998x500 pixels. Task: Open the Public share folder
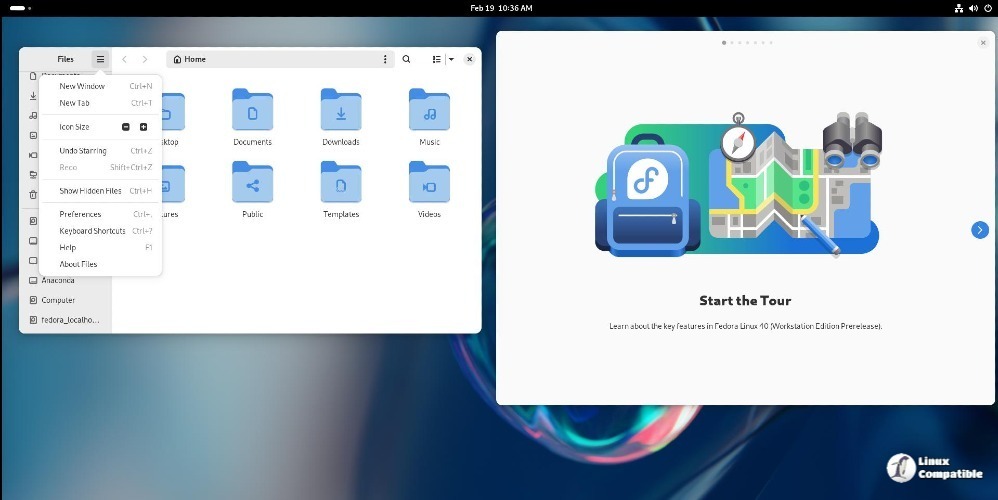[252, 183]
